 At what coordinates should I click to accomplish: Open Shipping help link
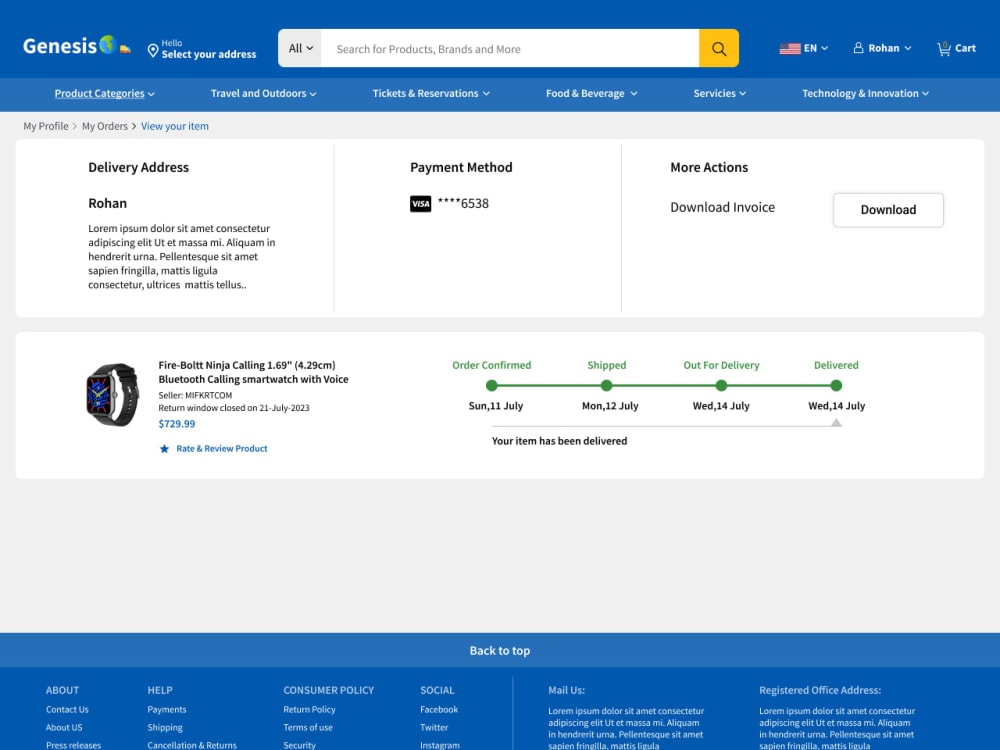click(x=165, y=728)
